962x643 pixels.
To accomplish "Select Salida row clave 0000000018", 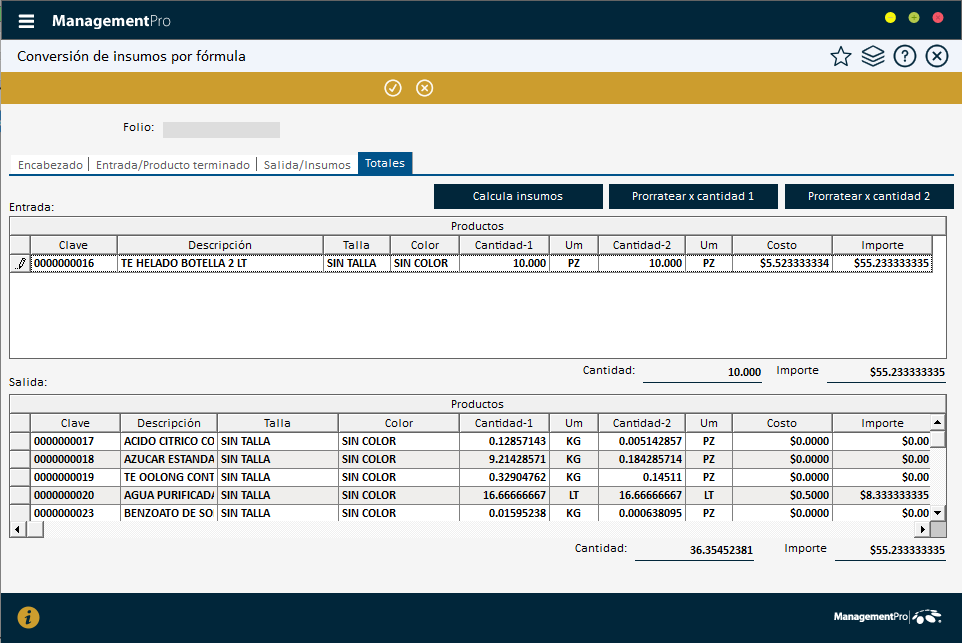I will pyautogui.click(x=75, y=459).
